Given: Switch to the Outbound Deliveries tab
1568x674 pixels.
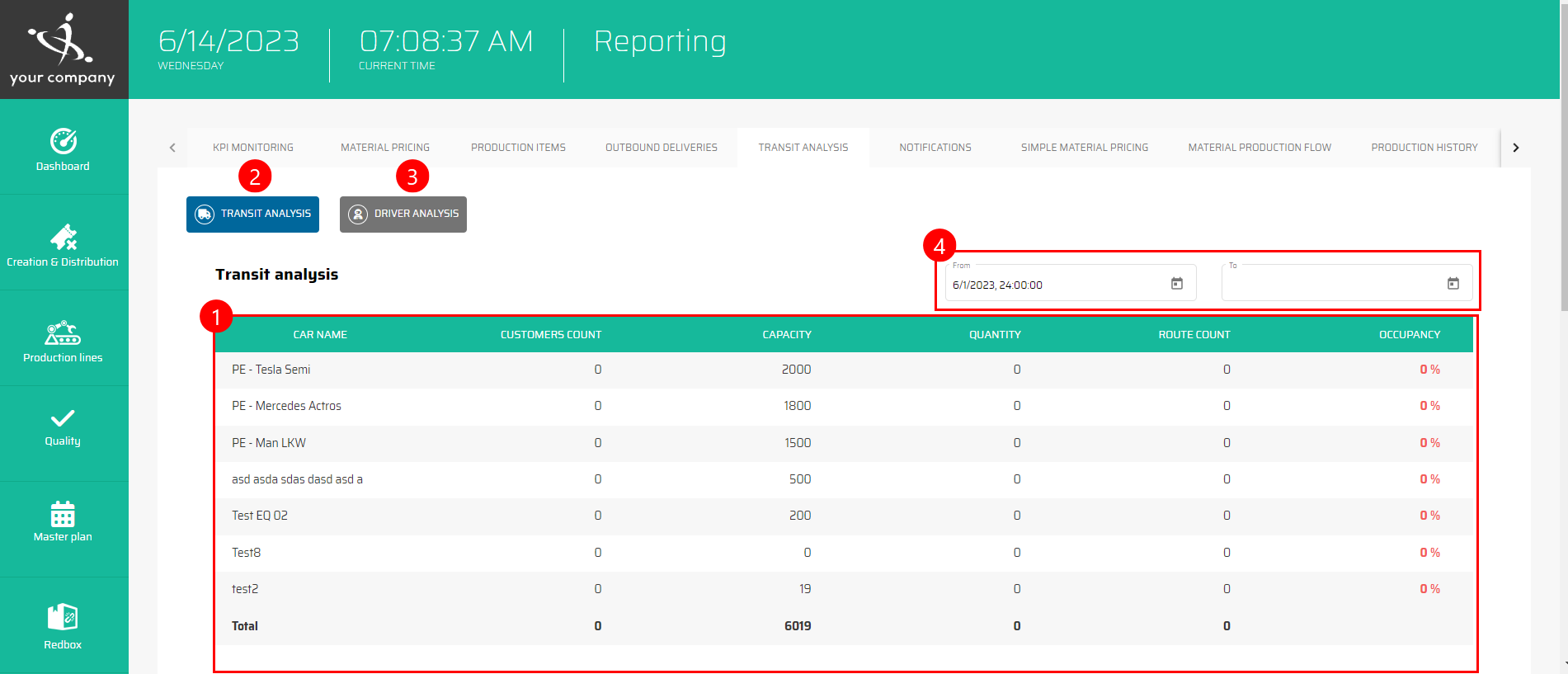Looking at the screenshot, I should pos(661,148).
